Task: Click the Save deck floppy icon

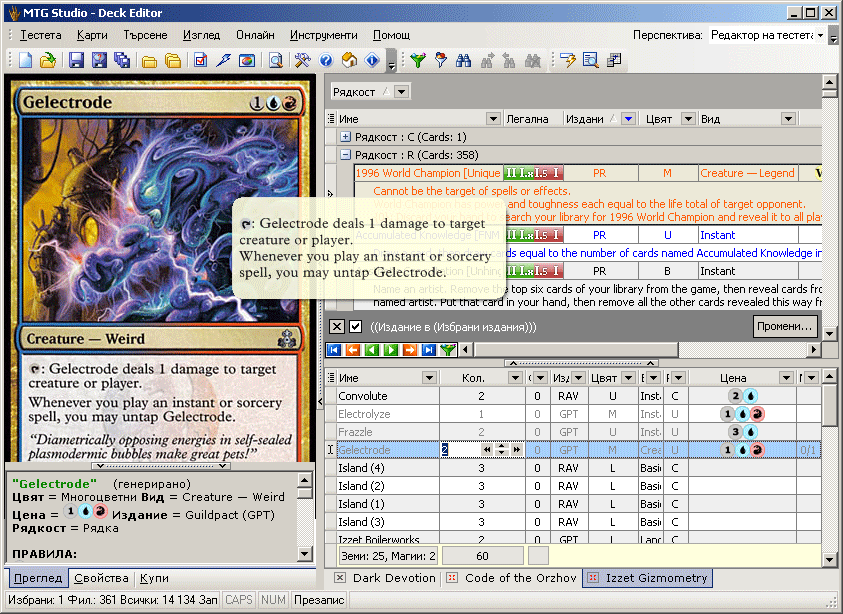Action: 76,60
